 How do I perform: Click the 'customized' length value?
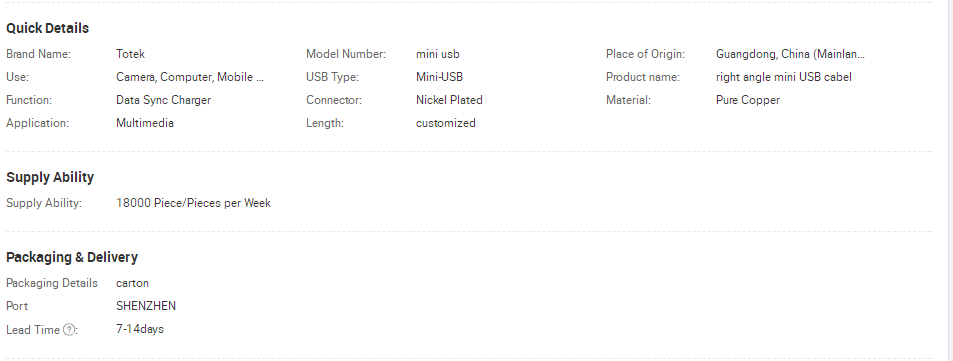tap(446, 123)
